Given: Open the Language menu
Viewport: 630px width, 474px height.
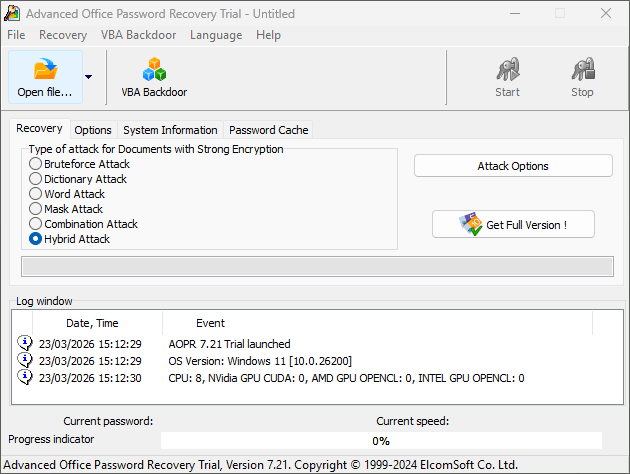Looking at the screenshot, I should click(216, 35).
